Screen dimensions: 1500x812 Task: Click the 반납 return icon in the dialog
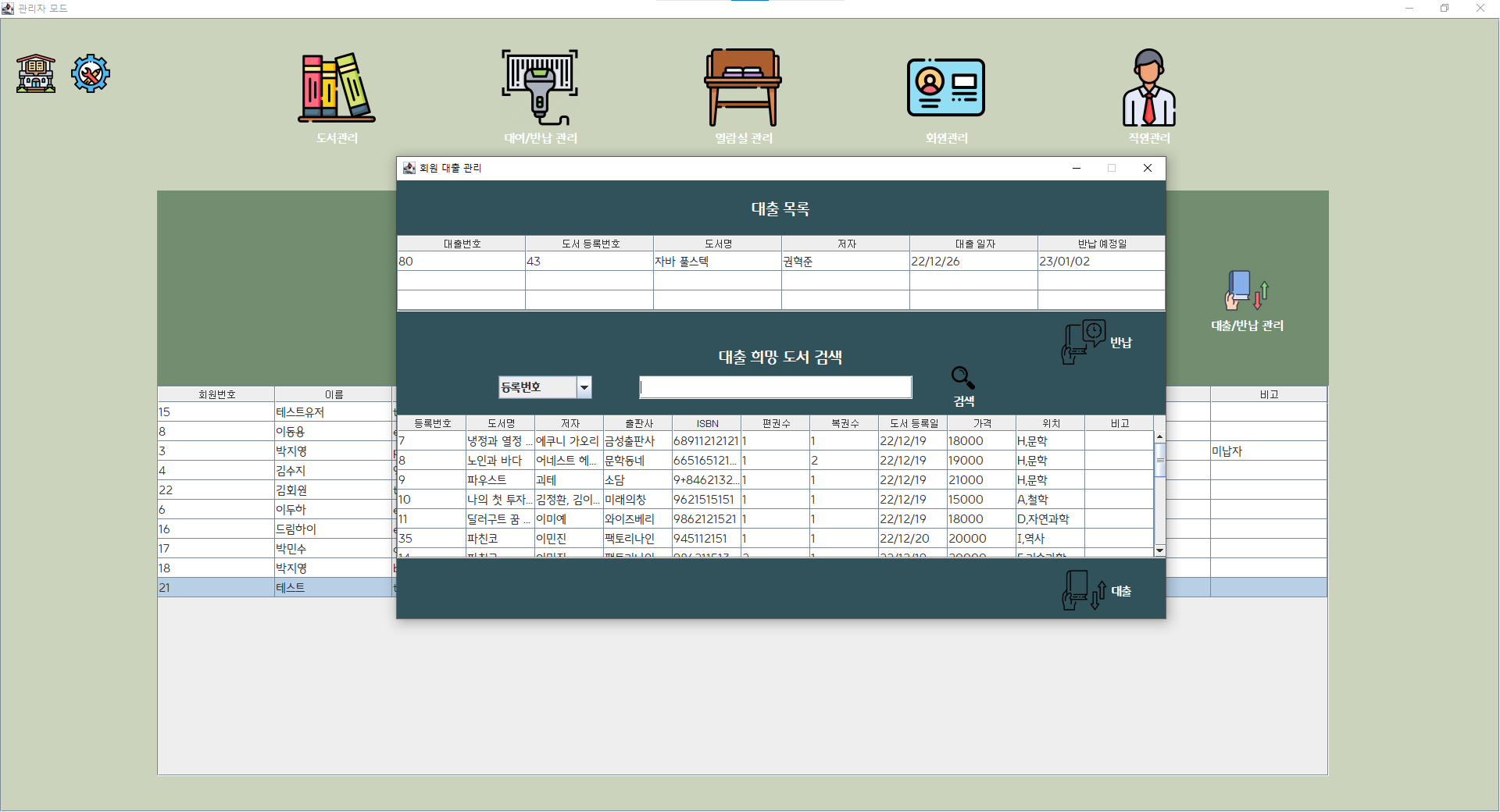click(1082, 341)
